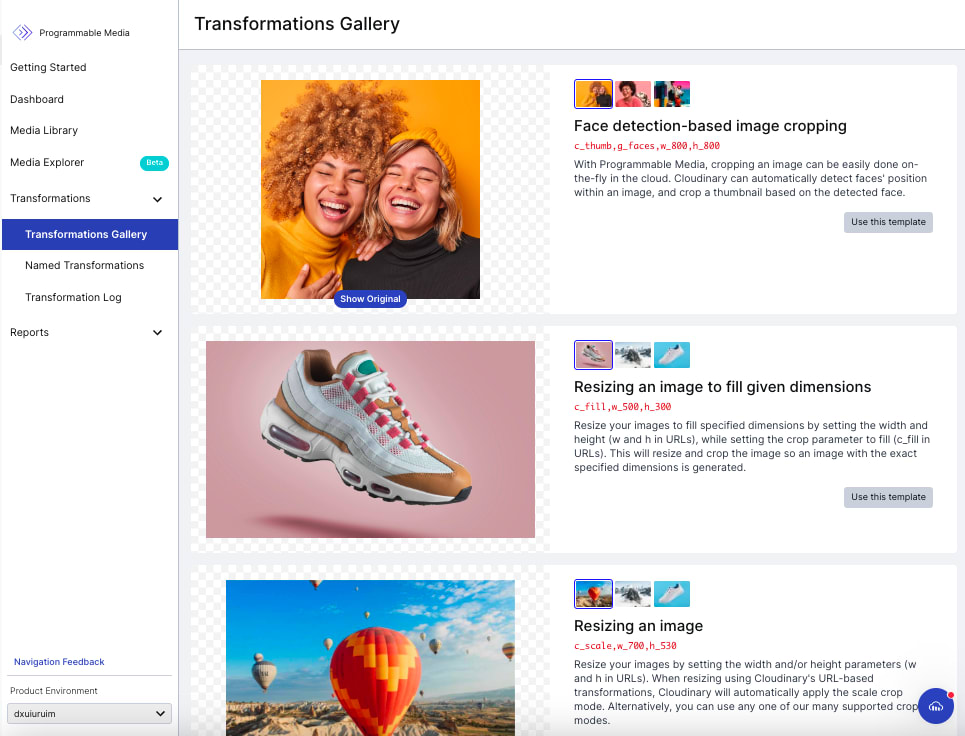Click the Transformations Gallery page heading
Screen dimensions: 965x736
[x=297, y=24]
